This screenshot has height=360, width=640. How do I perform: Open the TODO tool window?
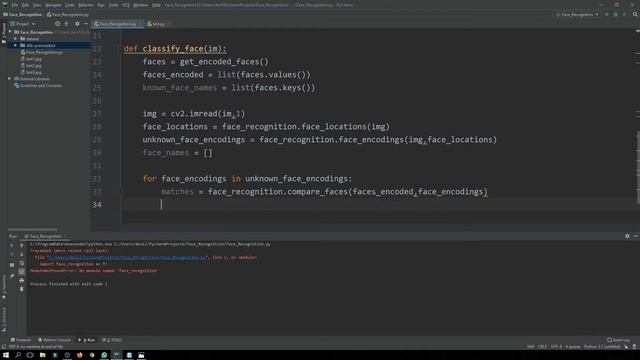pyautogui.click(x=112, y=340)
